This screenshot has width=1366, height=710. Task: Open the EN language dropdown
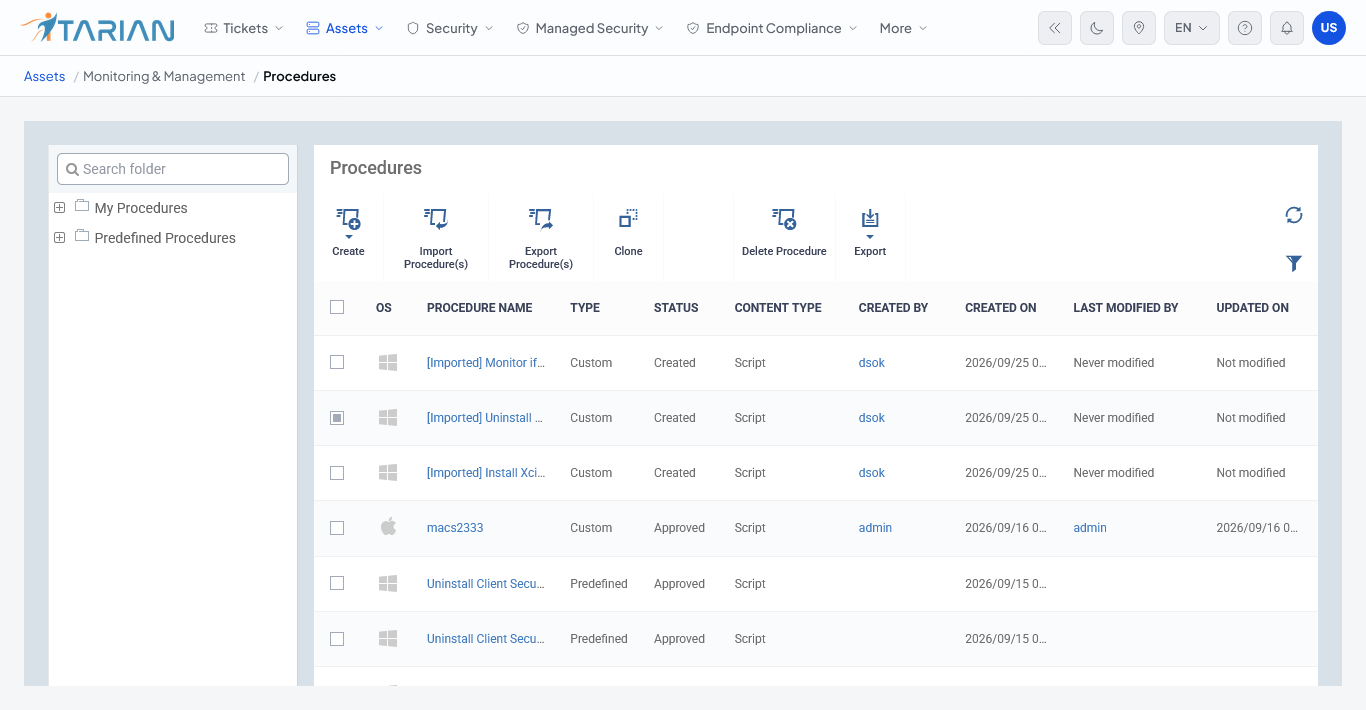pyautogui.click(x=1192, y=28)
